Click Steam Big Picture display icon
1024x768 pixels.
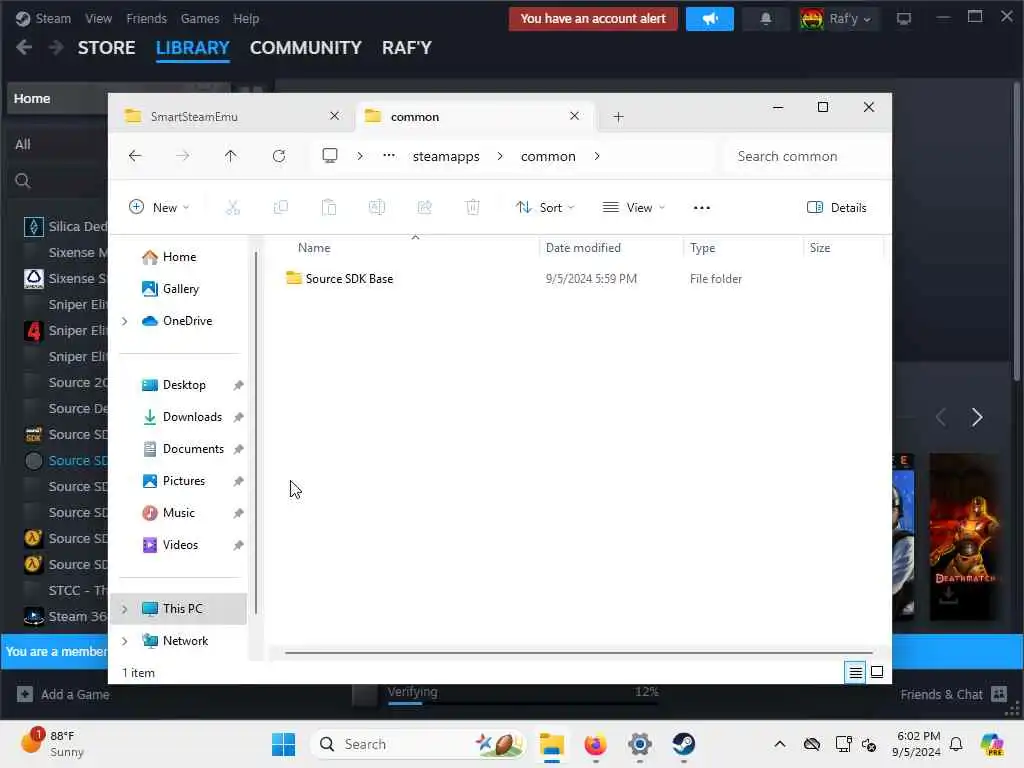coord(904,19)
